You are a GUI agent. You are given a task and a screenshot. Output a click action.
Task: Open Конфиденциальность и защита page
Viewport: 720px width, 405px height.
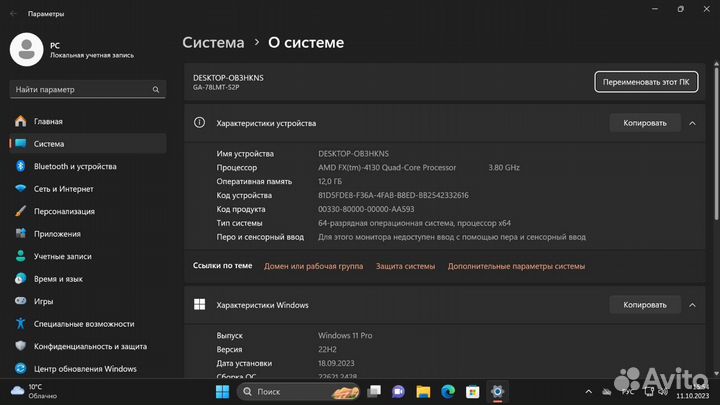tap(90, 346)
